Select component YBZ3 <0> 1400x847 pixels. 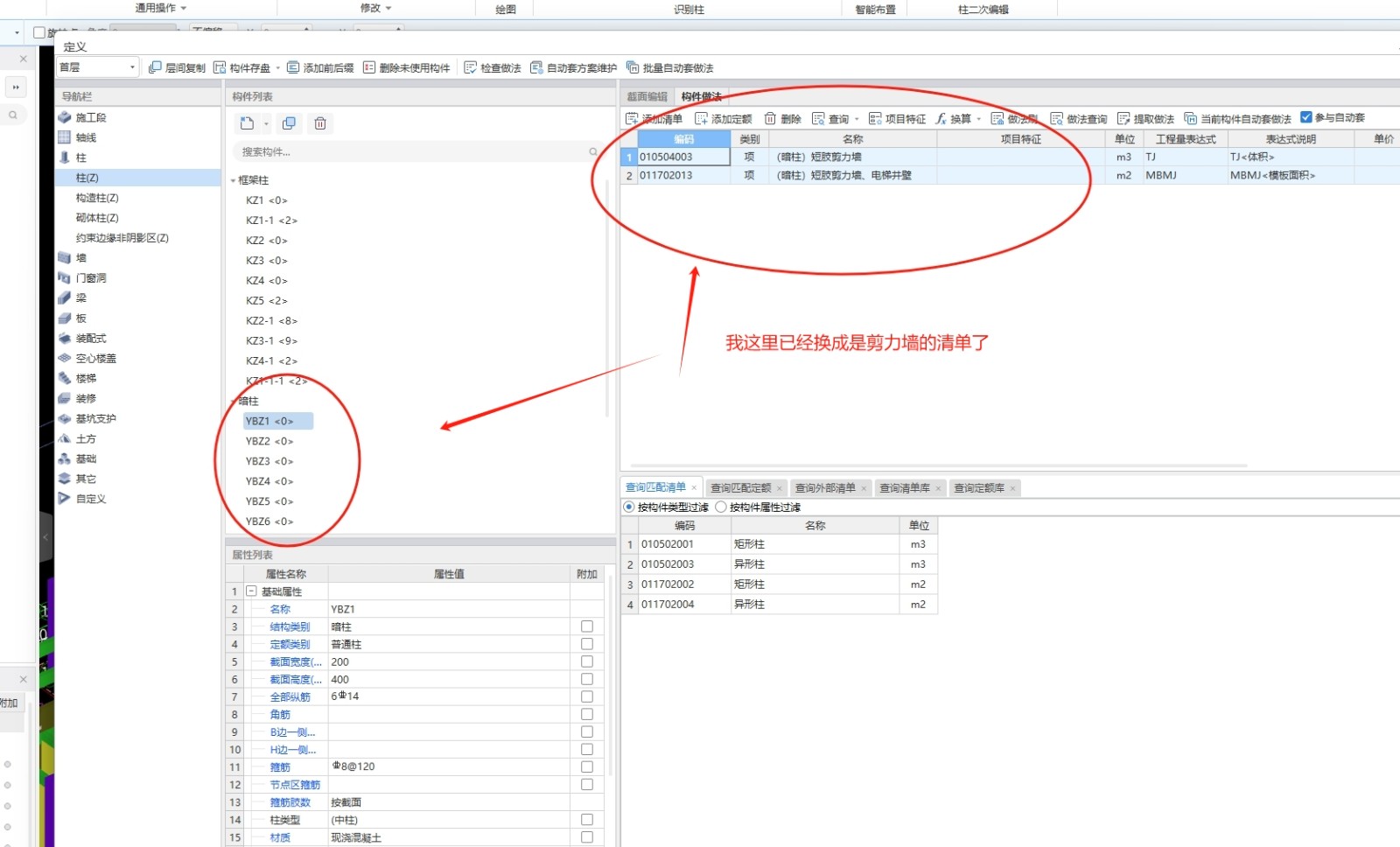coord(269,461)
